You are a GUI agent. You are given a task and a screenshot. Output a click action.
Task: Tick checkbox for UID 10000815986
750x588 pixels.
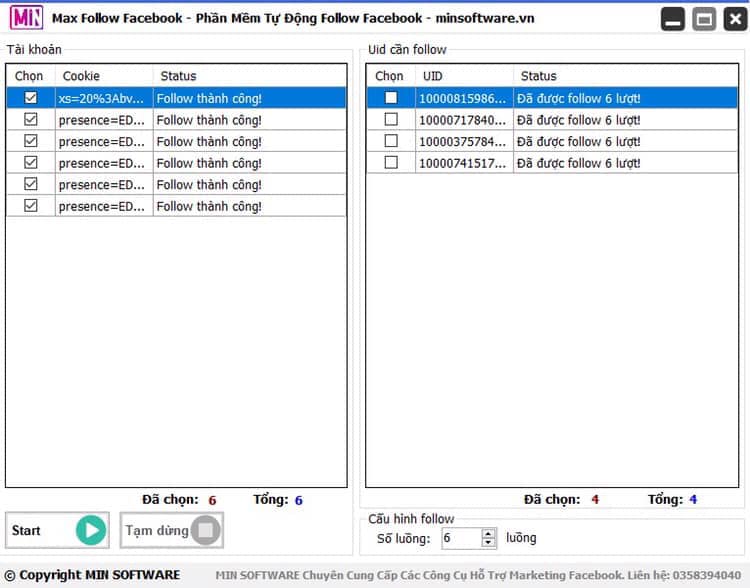[391, 98]
